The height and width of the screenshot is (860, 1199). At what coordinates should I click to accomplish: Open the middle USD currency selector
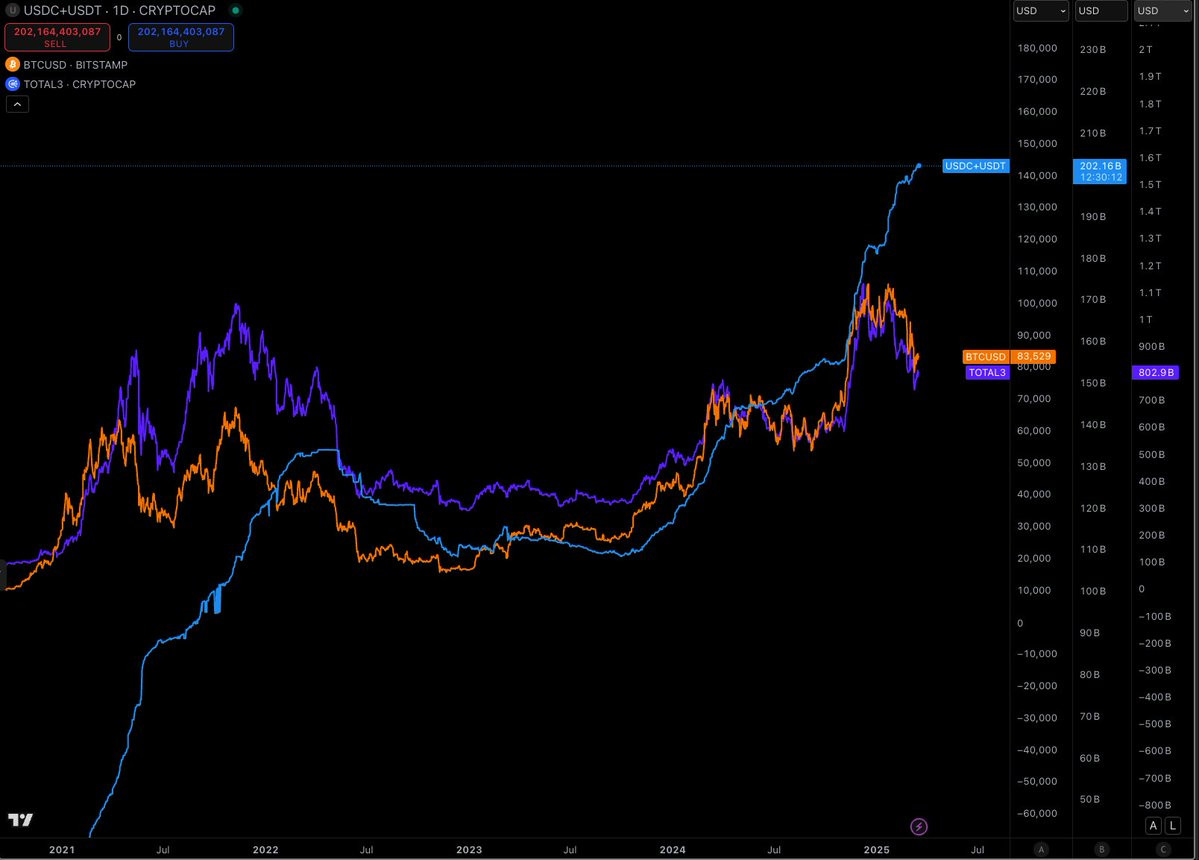(1101, 11)
